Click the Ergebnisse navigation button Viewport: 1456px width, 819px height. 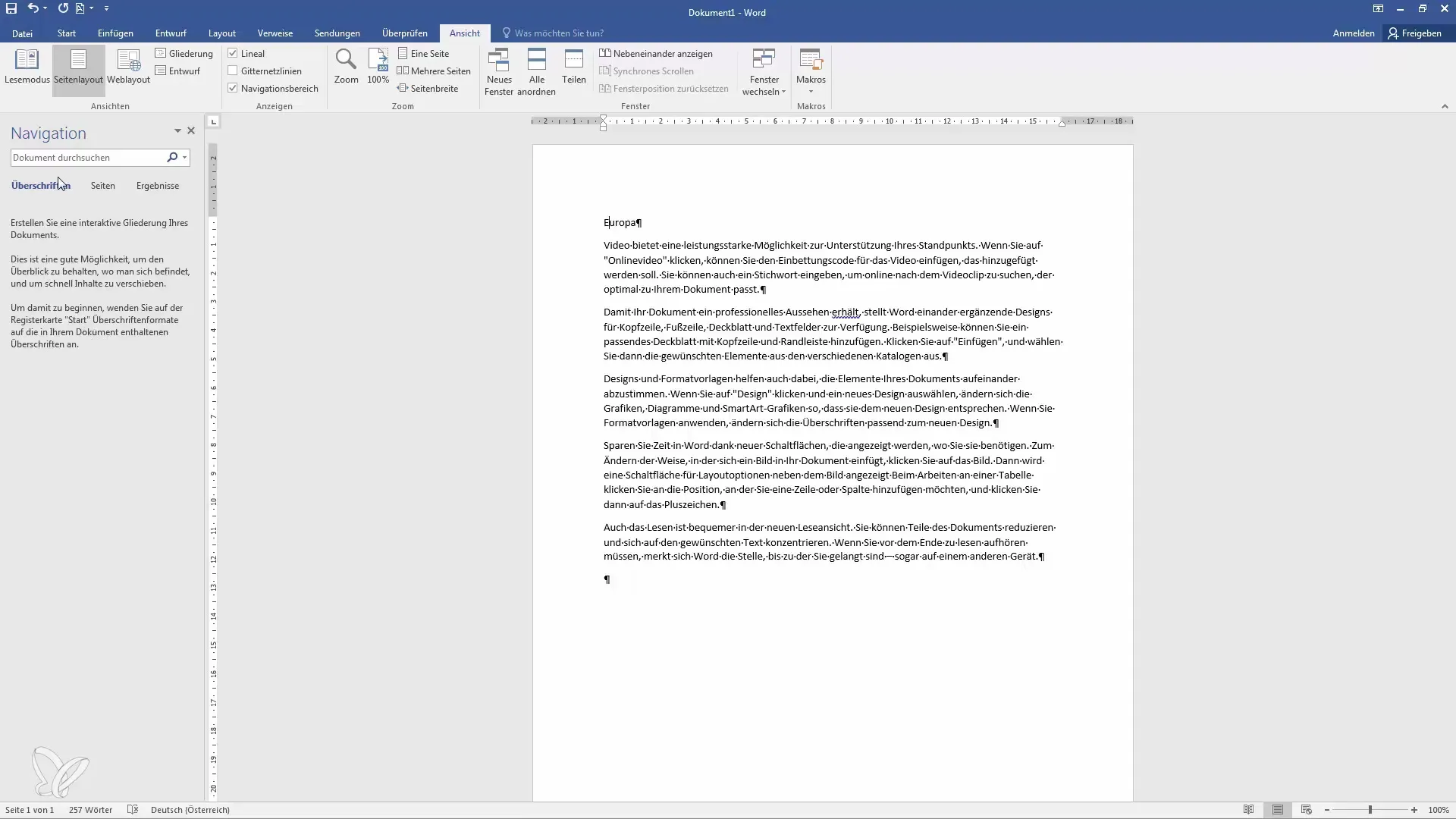pos(157,185)
